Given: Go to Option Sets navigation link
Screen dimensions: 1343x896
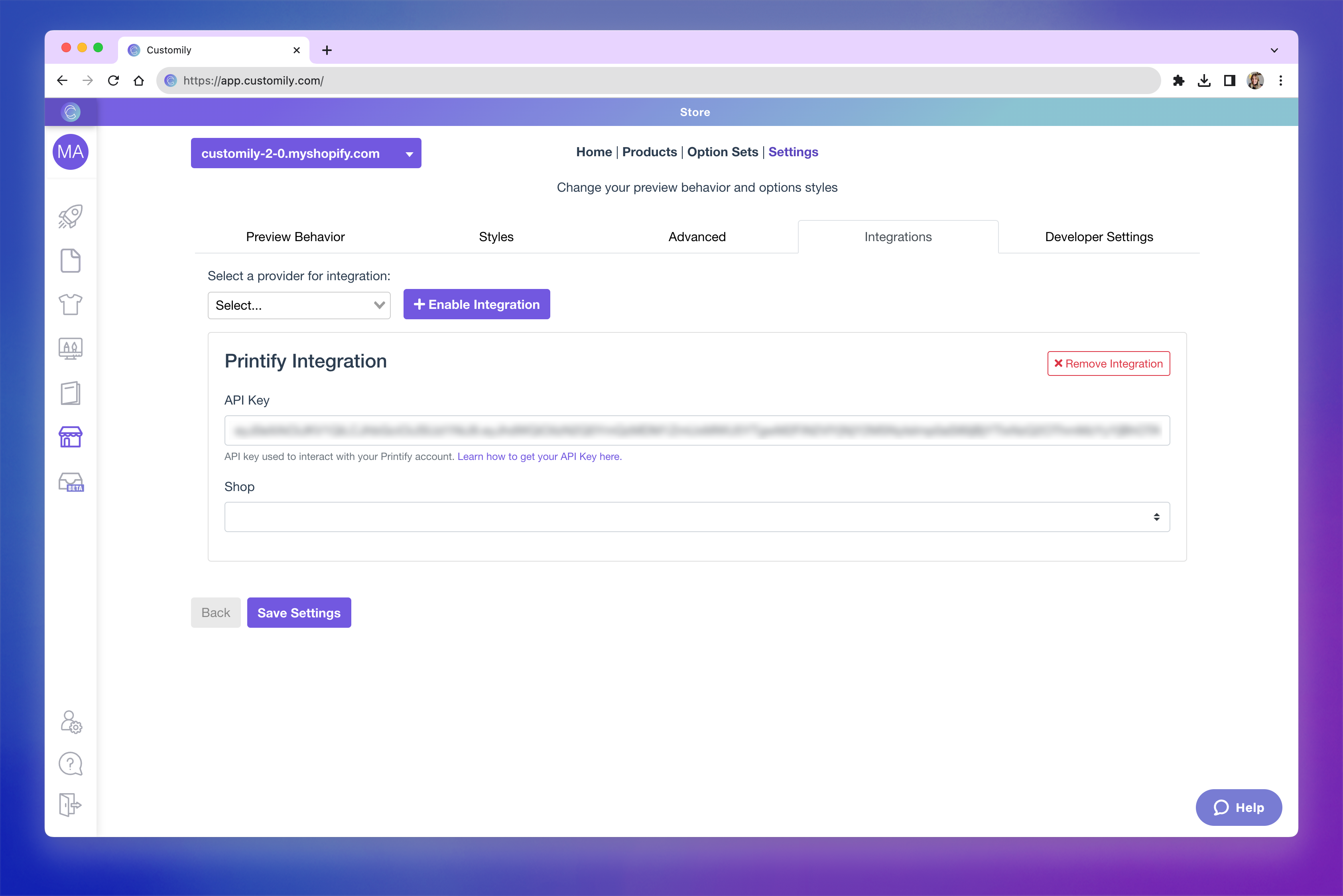Looking at the screenshot, I should (722, 152).
